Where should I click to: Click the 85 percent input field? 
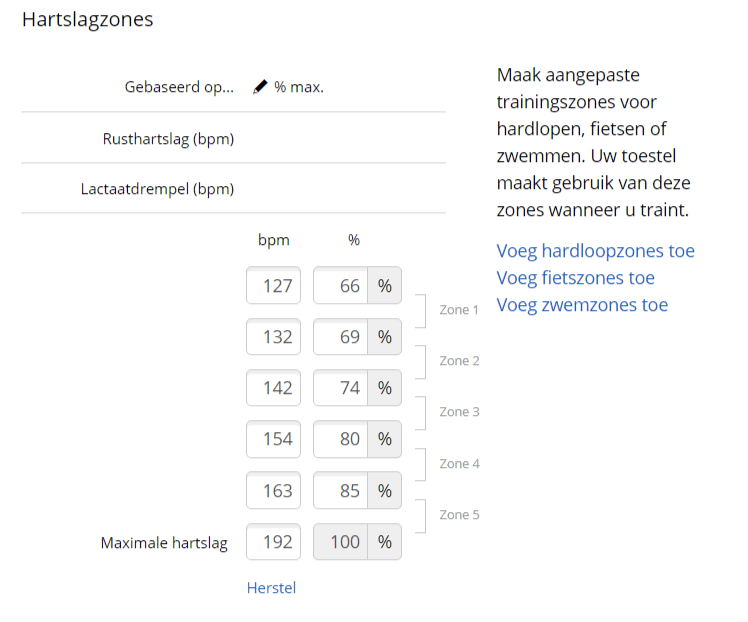coord(341,491)
